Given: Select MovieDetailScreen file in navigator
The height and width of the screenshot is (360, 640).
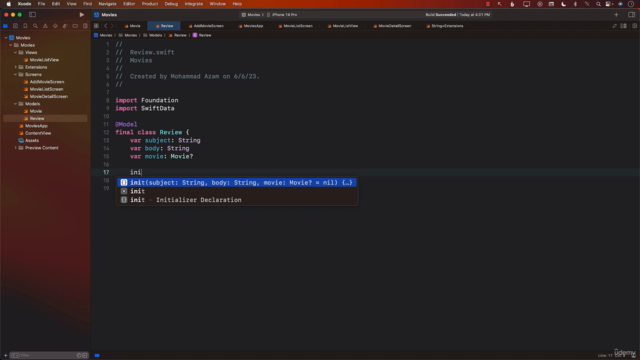Looking at the screenshot, I should (x=49, y=96).
